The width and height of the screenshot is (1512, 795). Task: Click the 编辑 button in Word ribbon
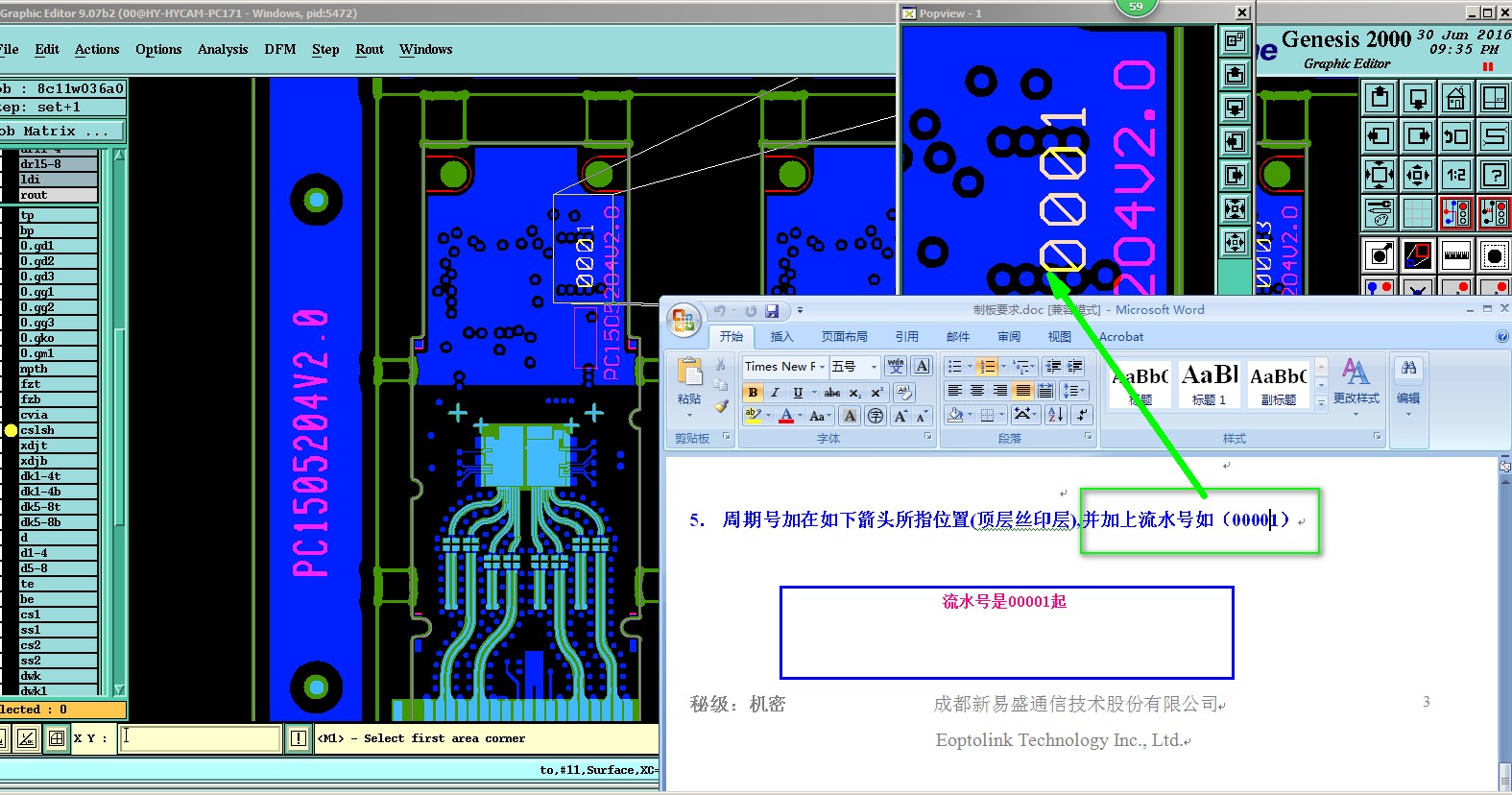pos(1408,385)
